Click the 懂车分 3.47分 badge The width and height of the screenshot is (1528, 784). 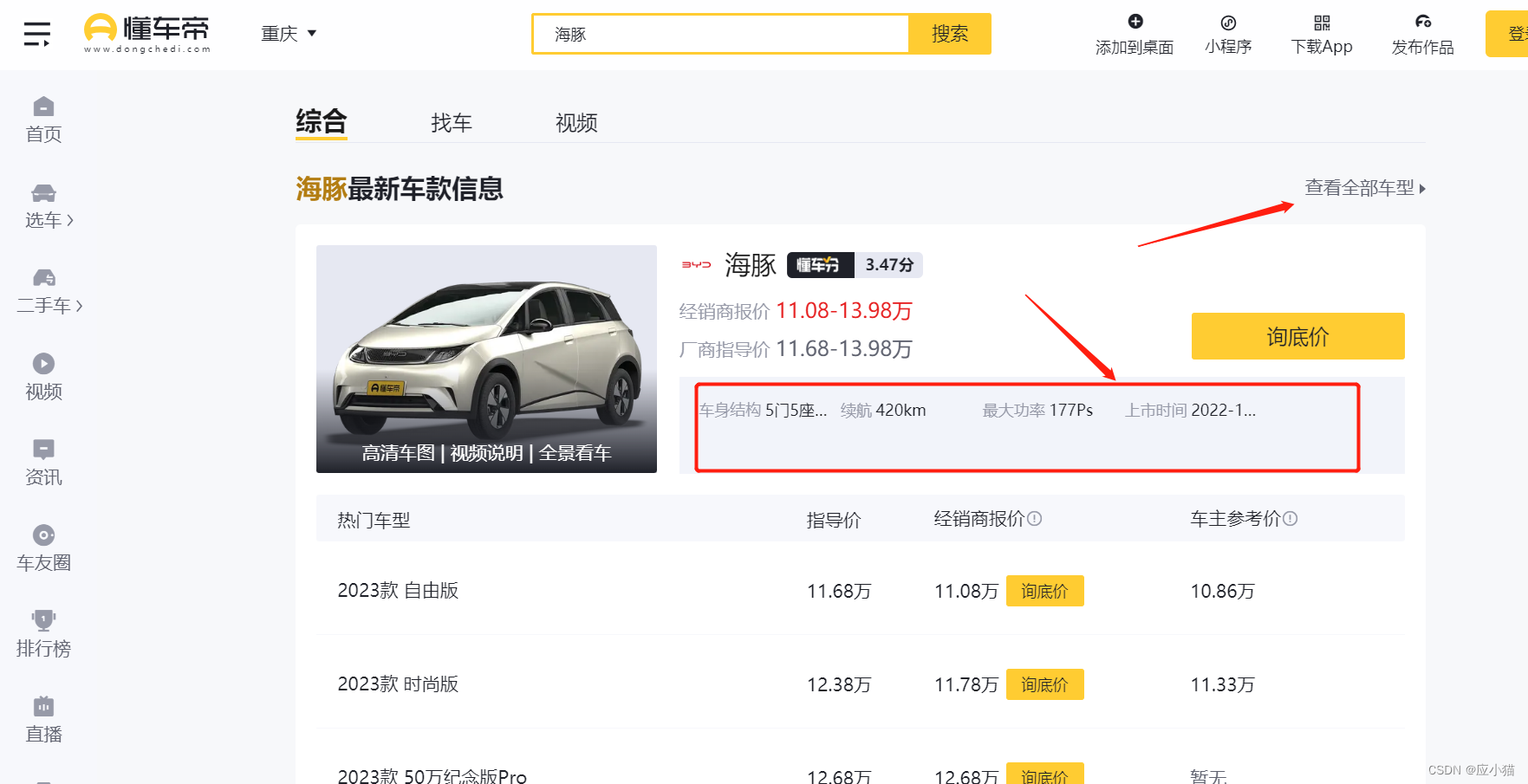(855, 265)
